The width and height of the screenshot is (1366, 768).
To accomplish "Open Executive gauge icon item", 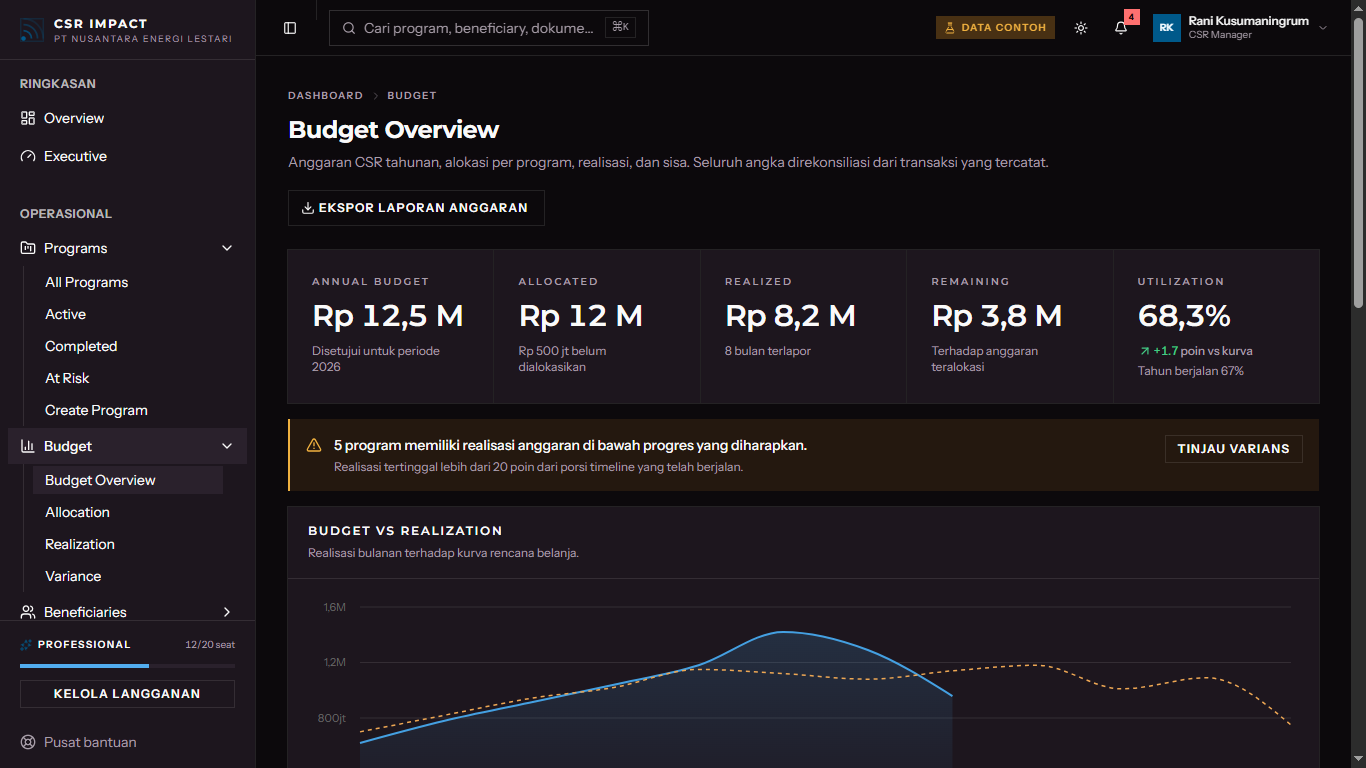I will point(28,156).
